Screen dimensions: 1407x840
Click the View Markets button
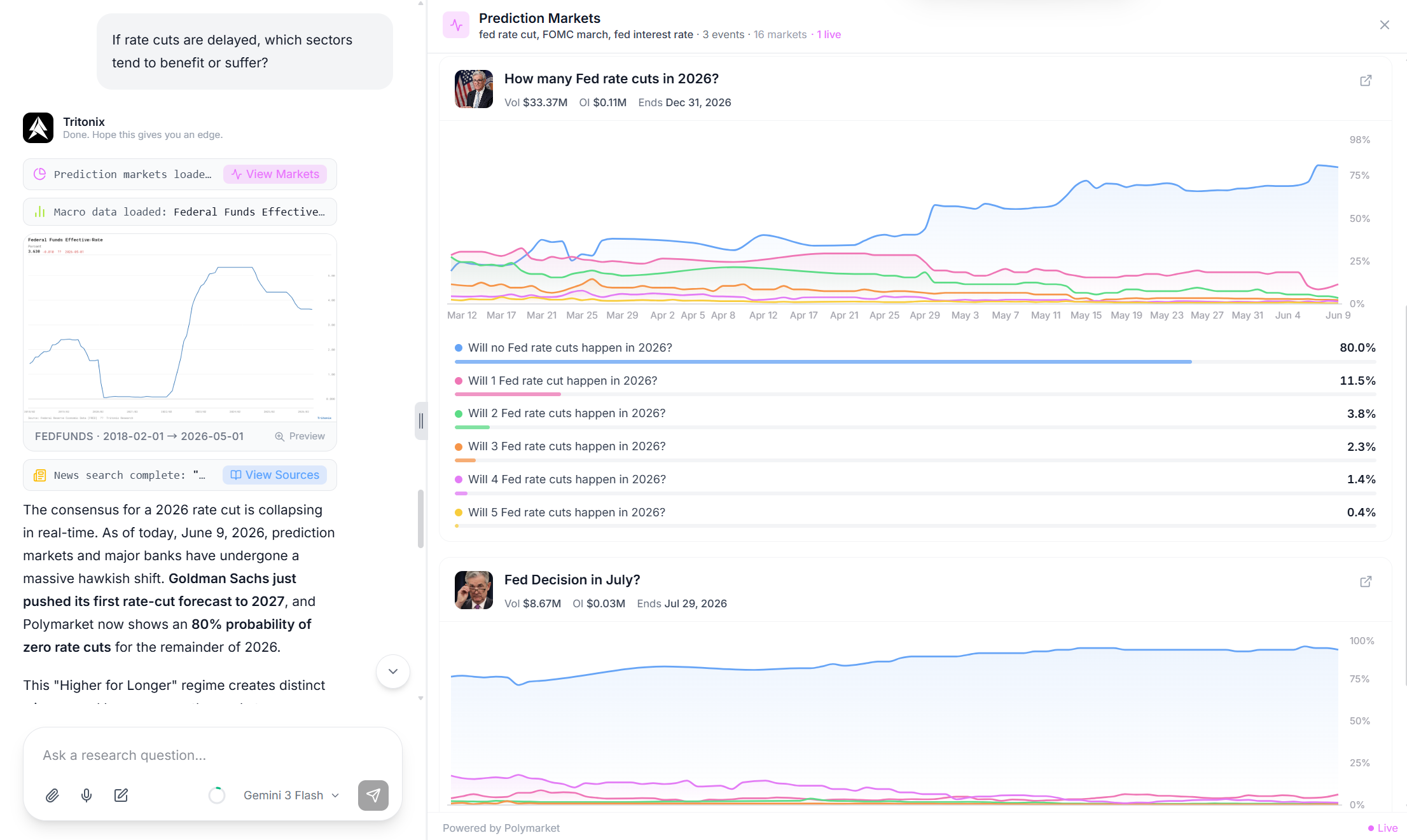(x=275, y=174)
